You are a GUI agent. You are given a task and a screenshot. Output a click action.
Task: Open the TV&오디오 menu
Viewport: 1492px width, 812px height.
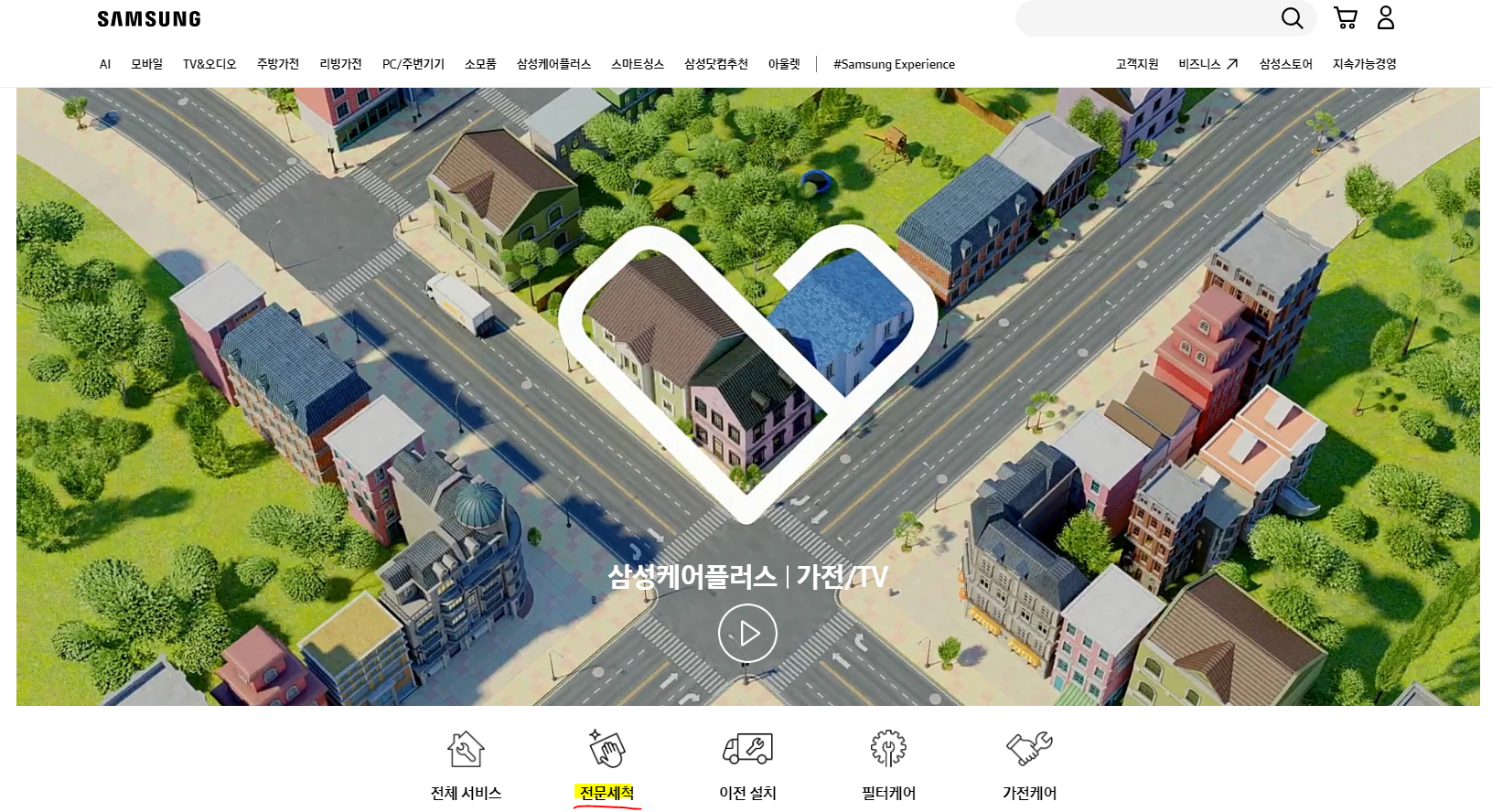(209, 64)
